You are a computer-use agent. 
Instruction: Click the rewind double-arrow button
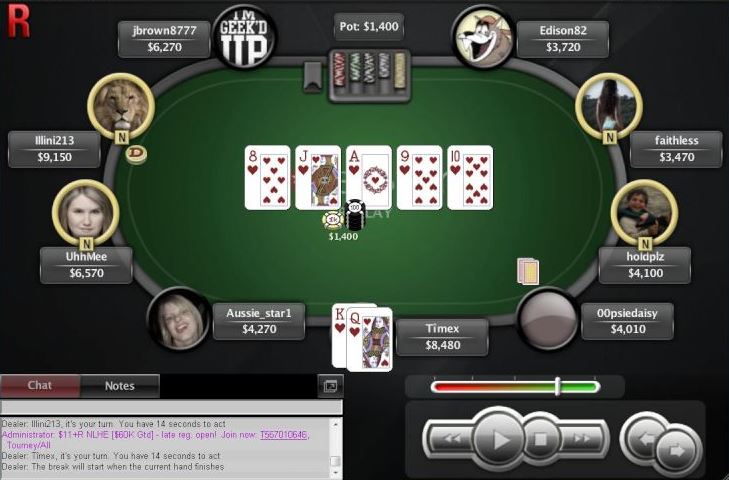[x=452, y=439]
